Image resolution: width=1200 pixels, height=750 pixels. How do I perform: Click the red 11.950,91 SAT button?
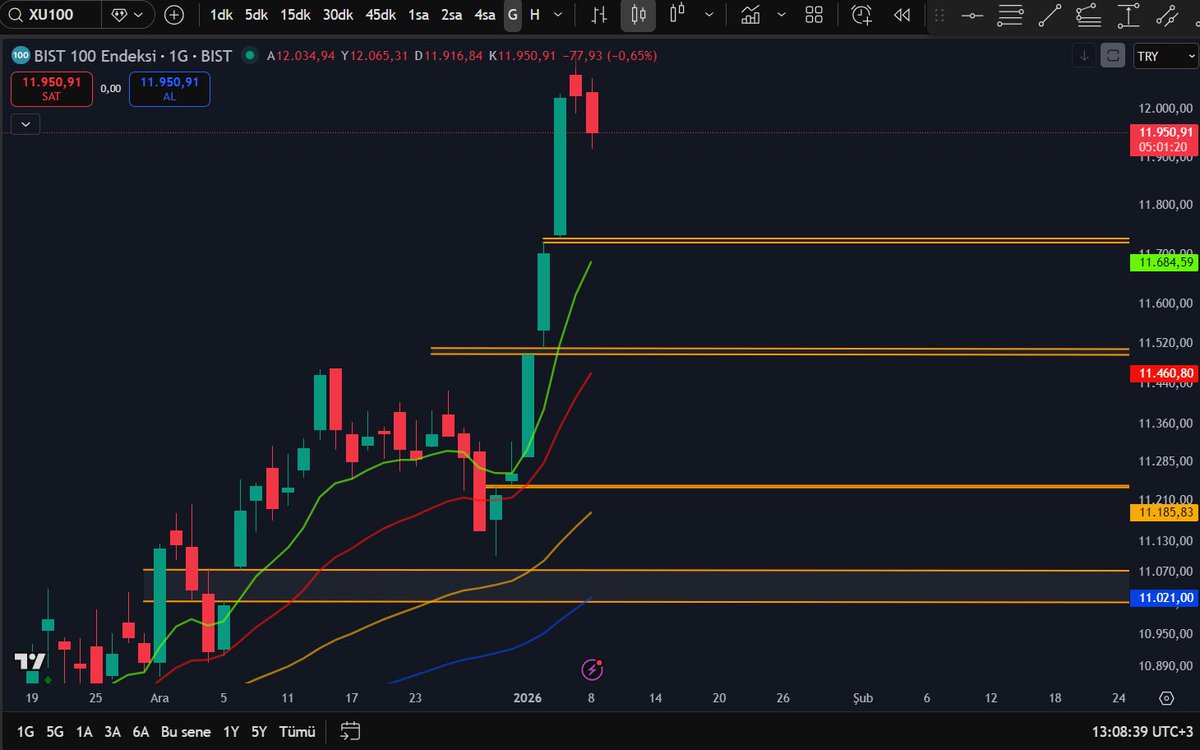pos(51,89)
